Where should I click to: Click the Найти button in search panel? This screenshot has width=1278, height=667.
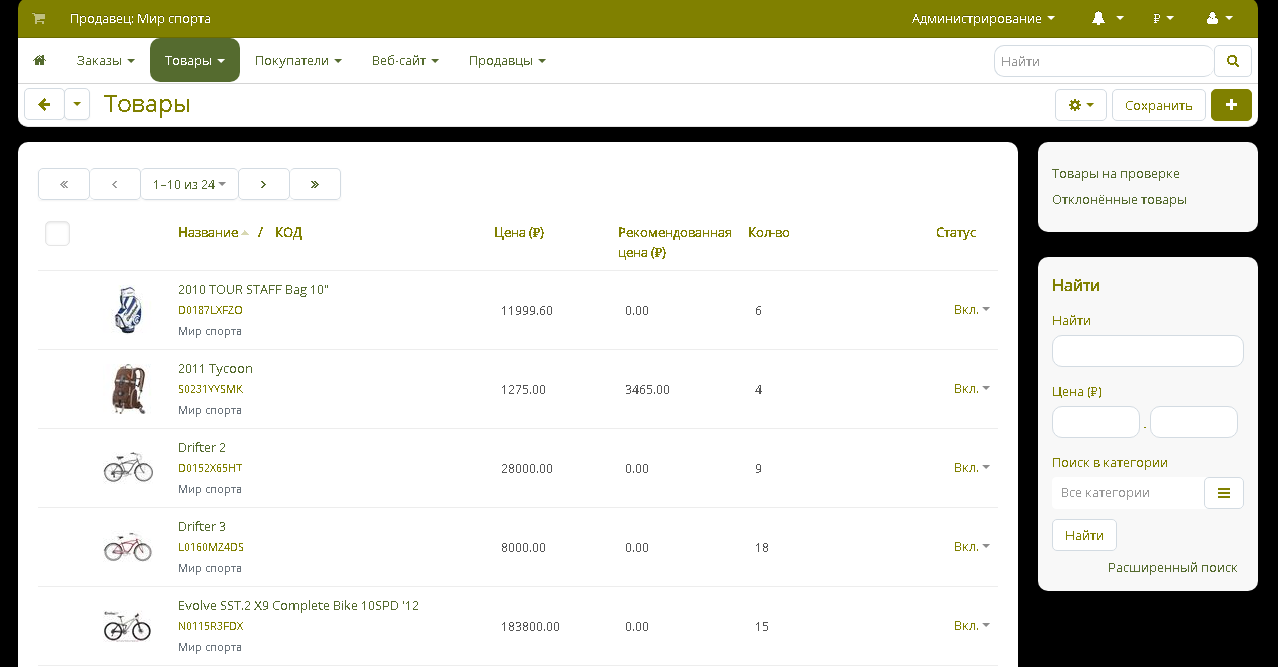coord(1084,535)
